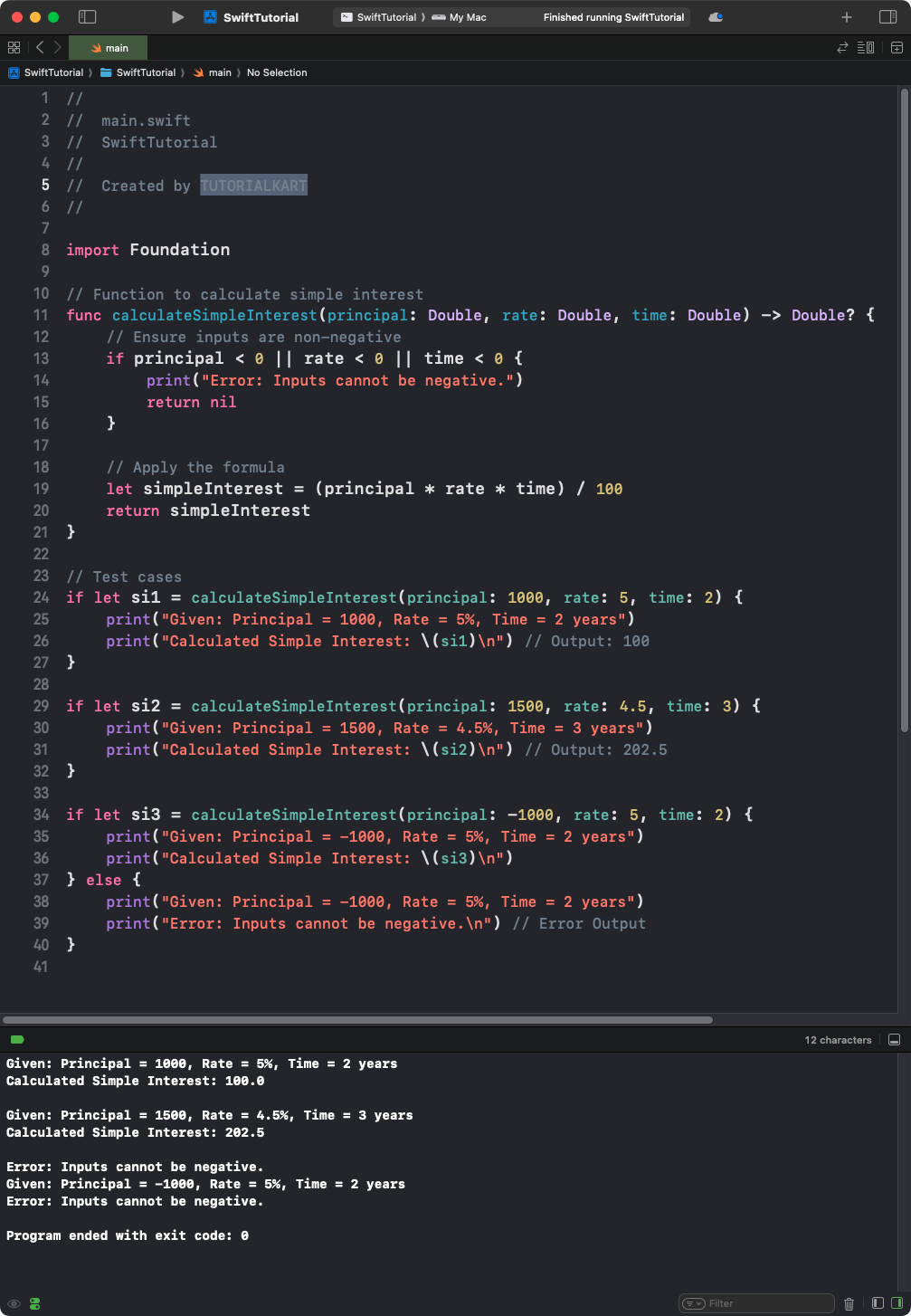
Task: Click the cloud activity icon in the toolbar
Action: tap(715, 16)
